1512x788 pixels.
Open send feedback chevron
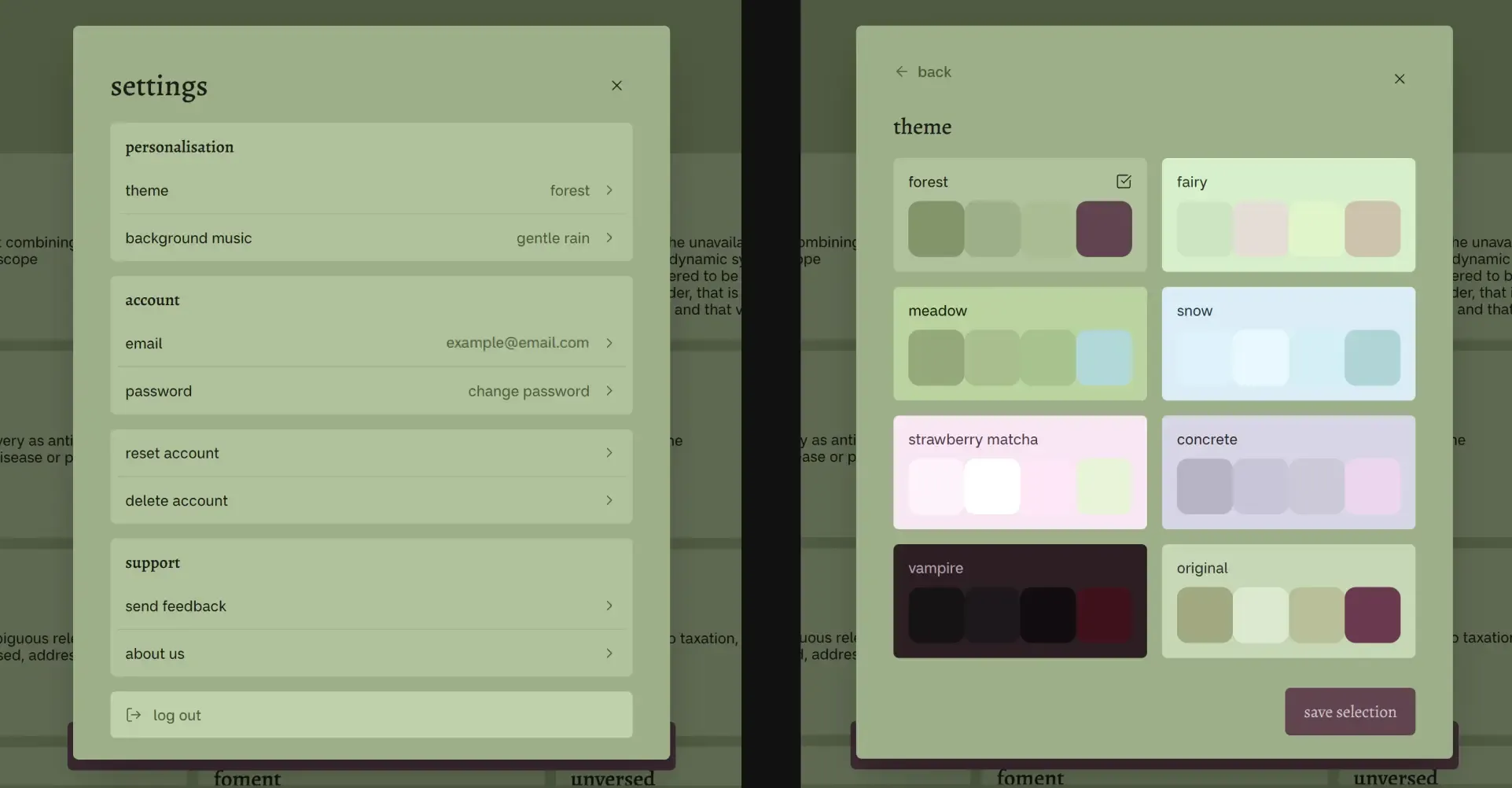[609, 606]
